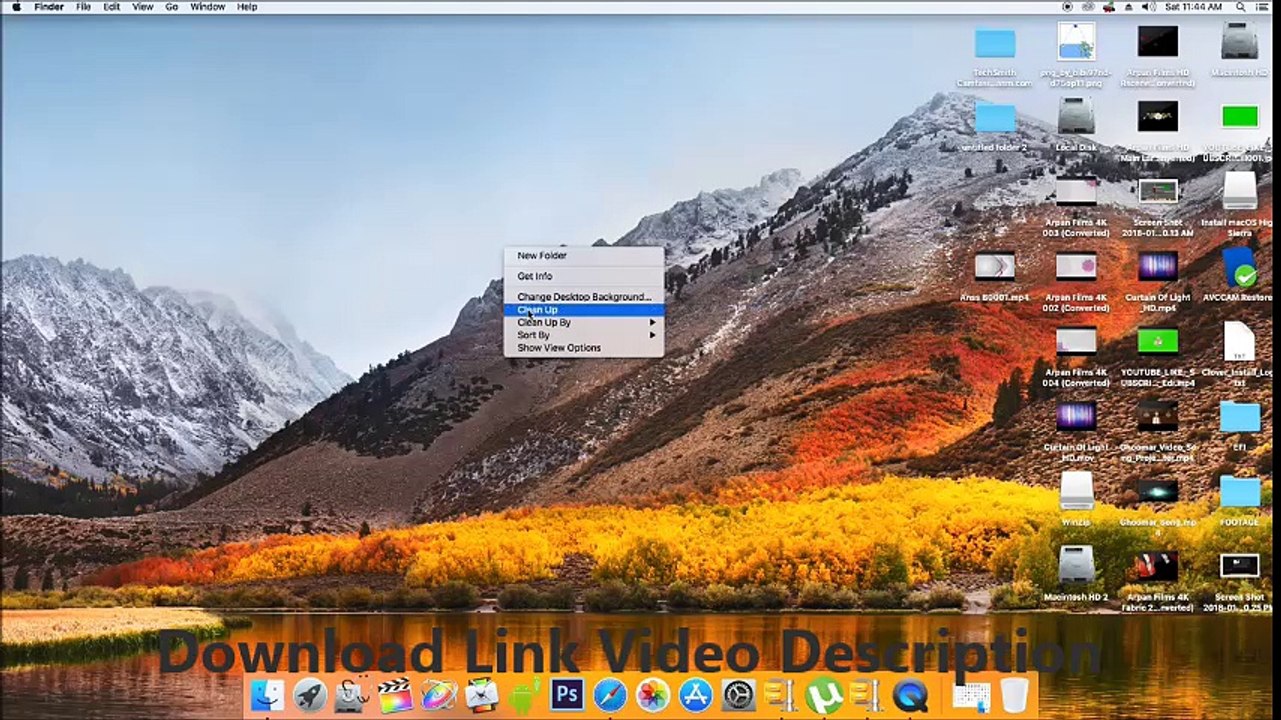Select Arpan Films 4K 003 (Converted) thumbnail
The height and width of the screenshot is (720, 1281).
pos(1076,191)
